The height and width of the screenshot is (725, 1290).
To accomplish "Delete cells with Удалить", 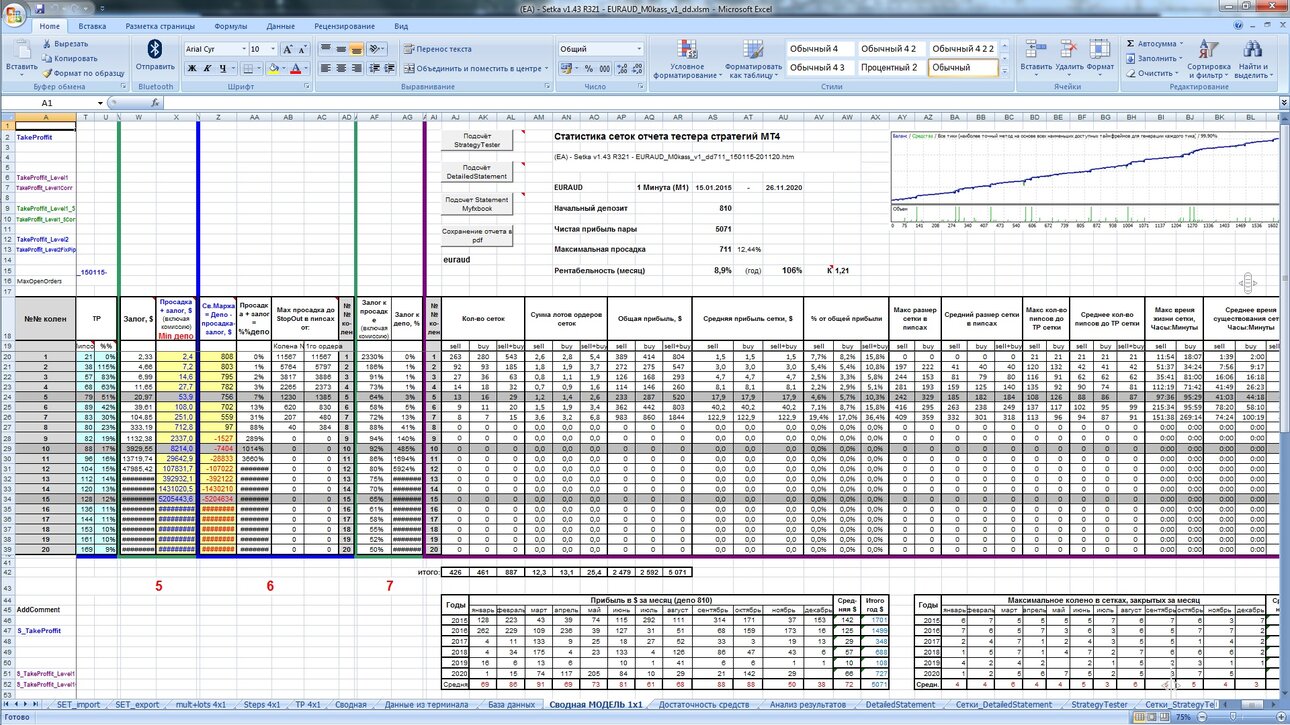I will [x=1070, y=58].
